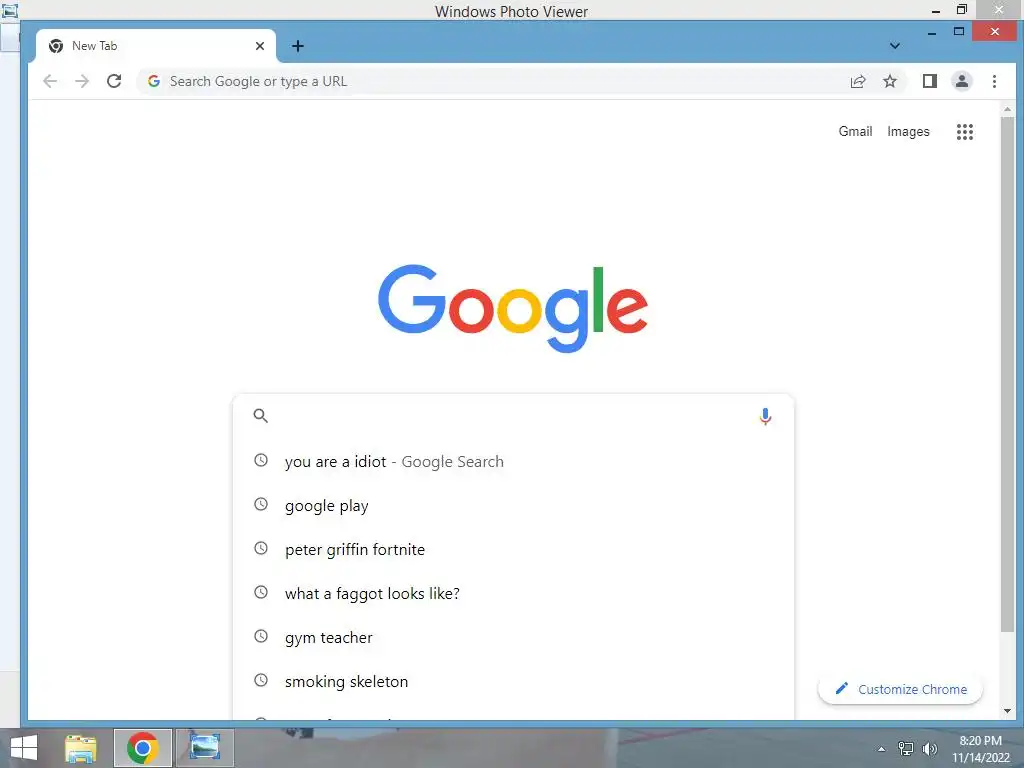Show hidden system tray icons
This screenshot has width=1024, height=768.
pyautogui.click(x=882, y=749)
